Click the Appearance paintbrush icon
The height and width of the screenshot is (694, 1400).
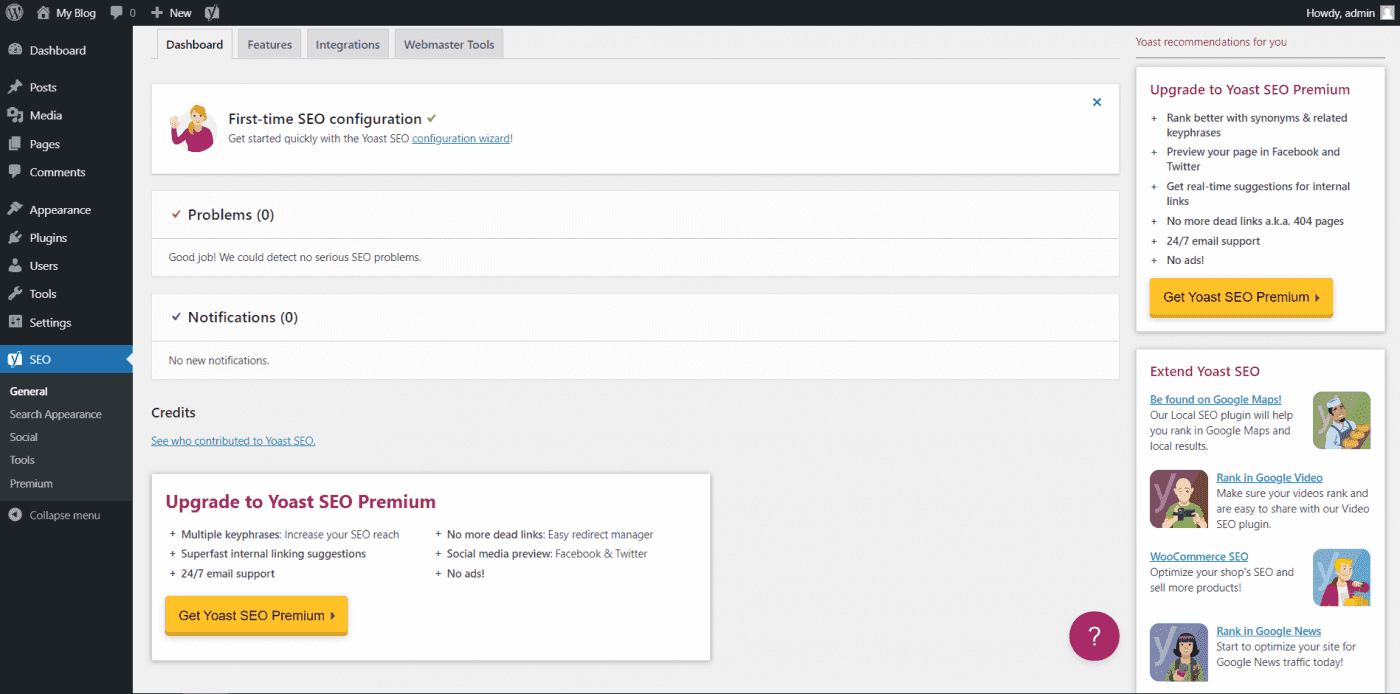click(15, 210)
